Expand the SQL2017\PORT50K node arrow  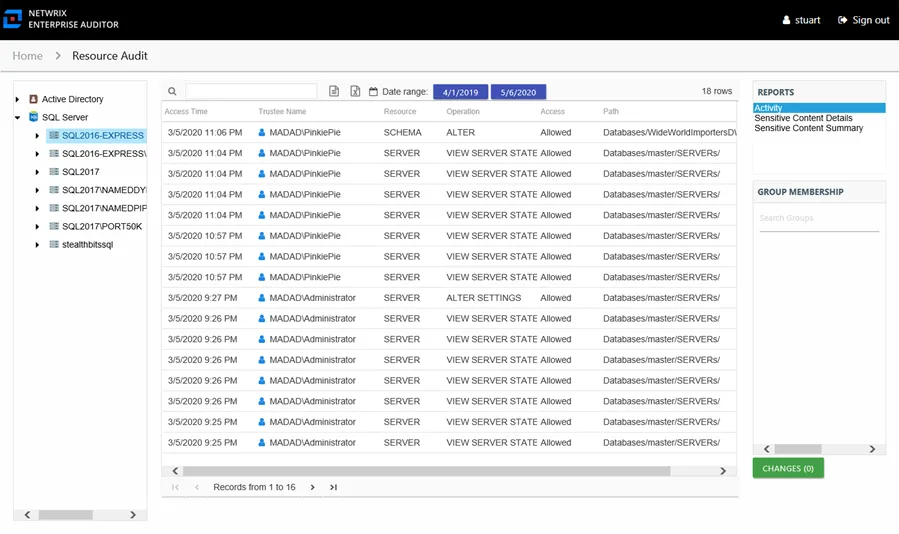[x=37, y=227]
